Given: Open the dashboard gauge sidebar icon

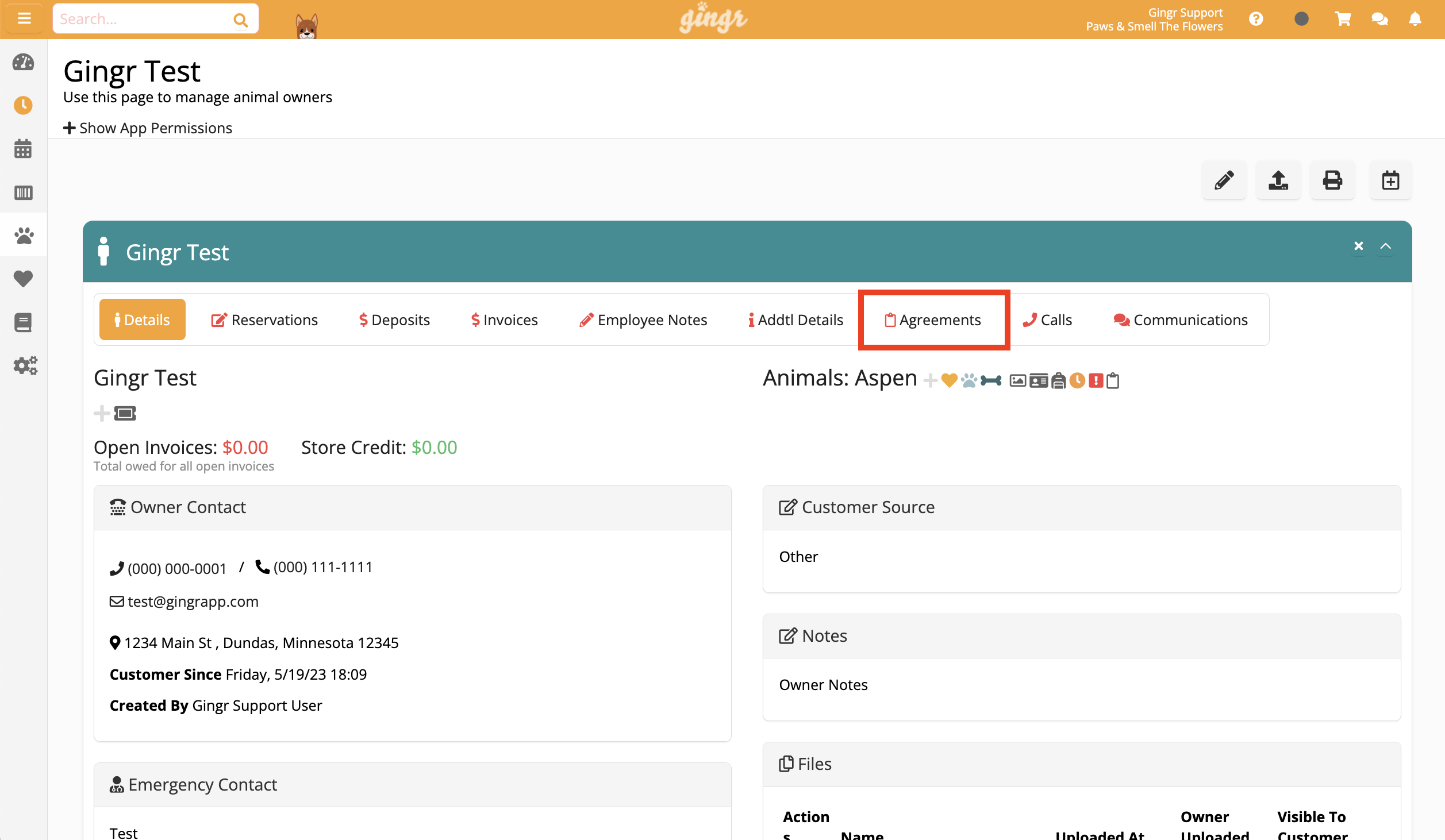Looking at the screenshot, I should tap(23, 62).
